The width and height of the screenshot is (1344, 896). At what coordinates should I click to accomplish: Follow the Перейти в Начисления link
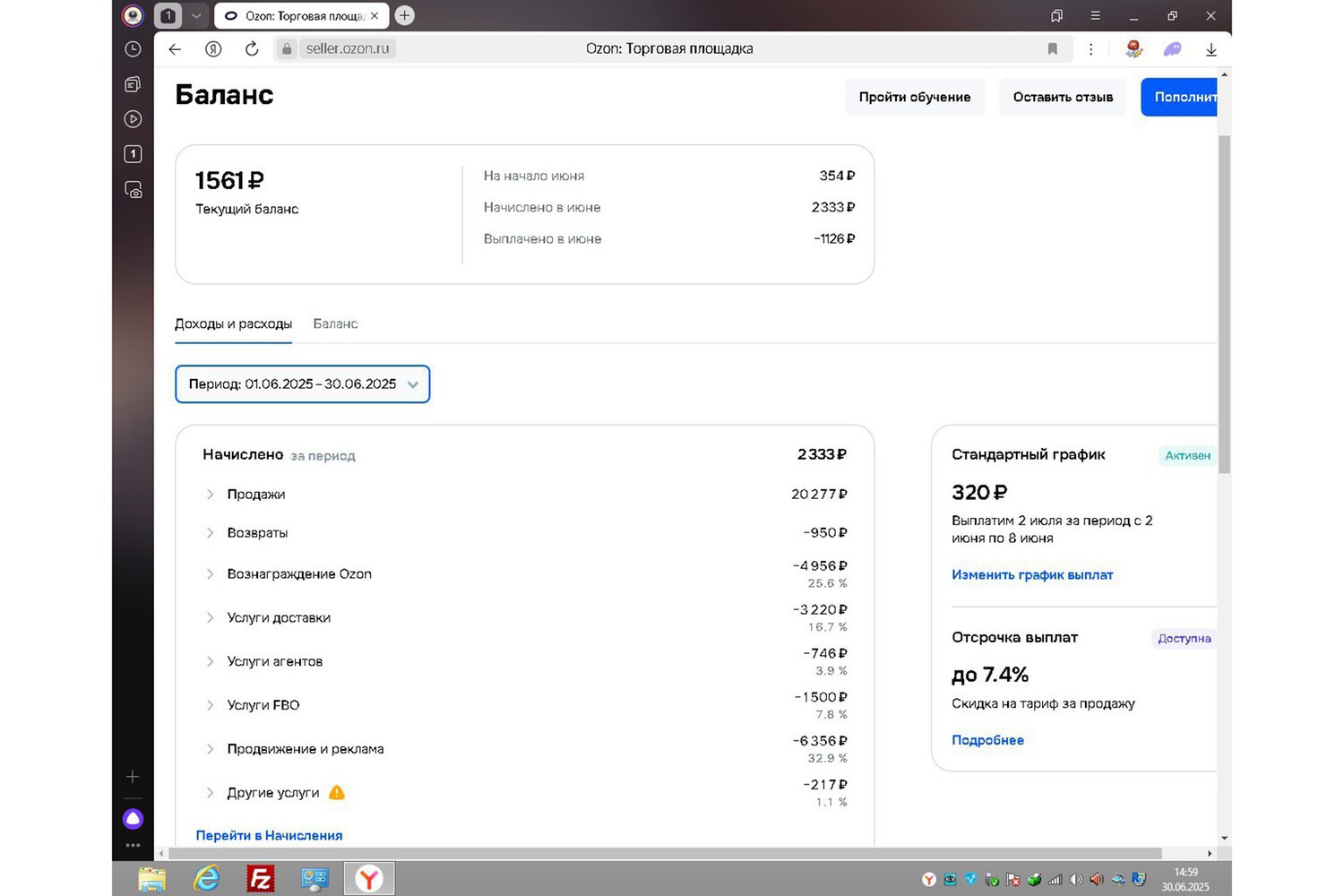pos(269,835)
